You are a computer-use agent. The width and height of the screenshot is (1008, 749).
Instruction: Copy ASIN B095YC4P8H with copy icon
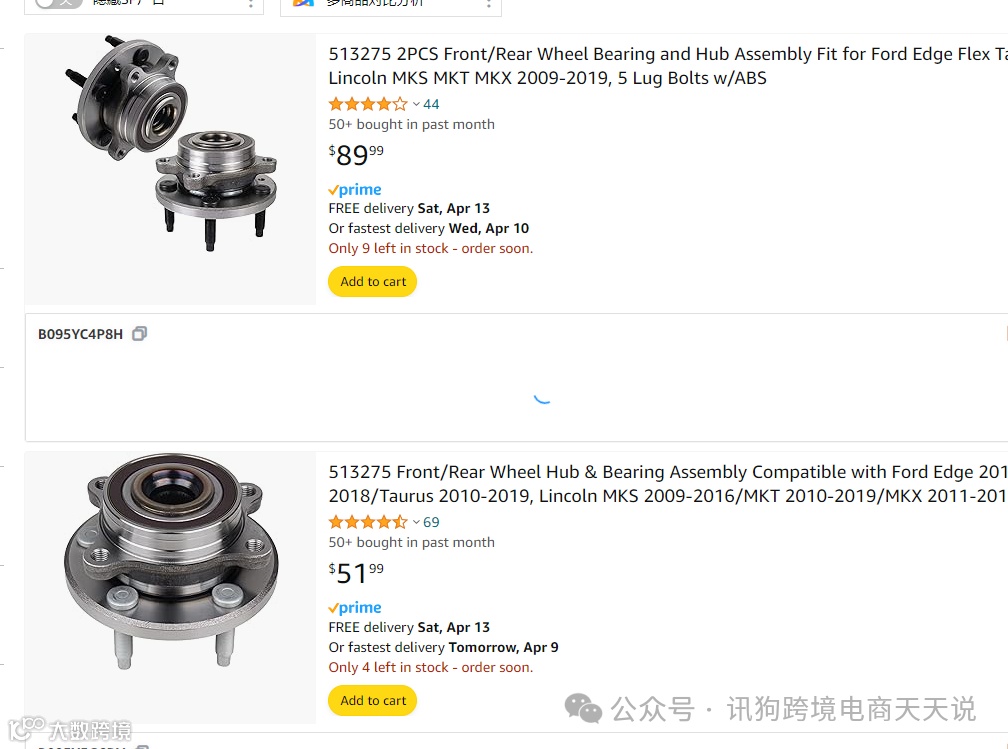(x=140, y=334)
